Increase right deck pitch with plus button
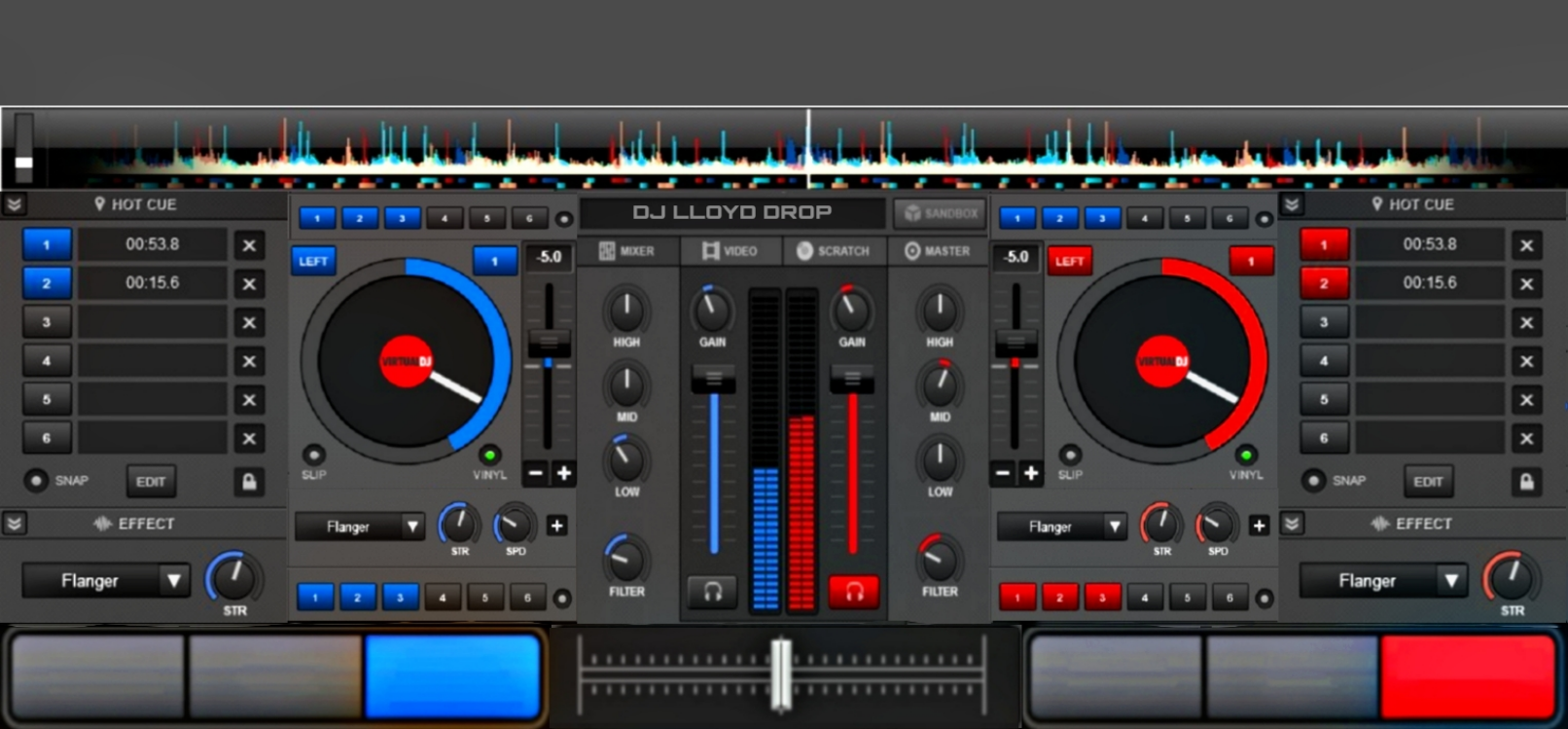The image size is (1568, 729). [1031, 474]
